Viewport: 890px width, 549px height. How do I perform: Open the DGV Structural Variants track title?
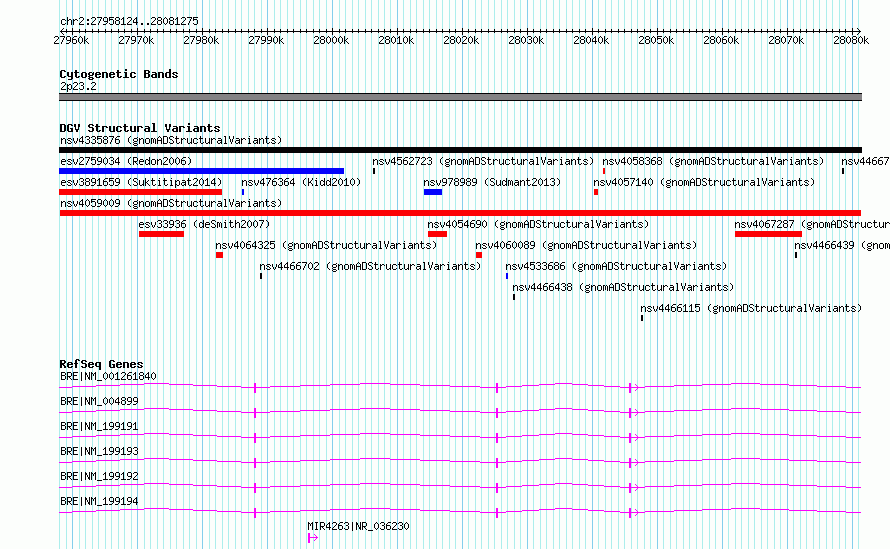tap(140, 128)
